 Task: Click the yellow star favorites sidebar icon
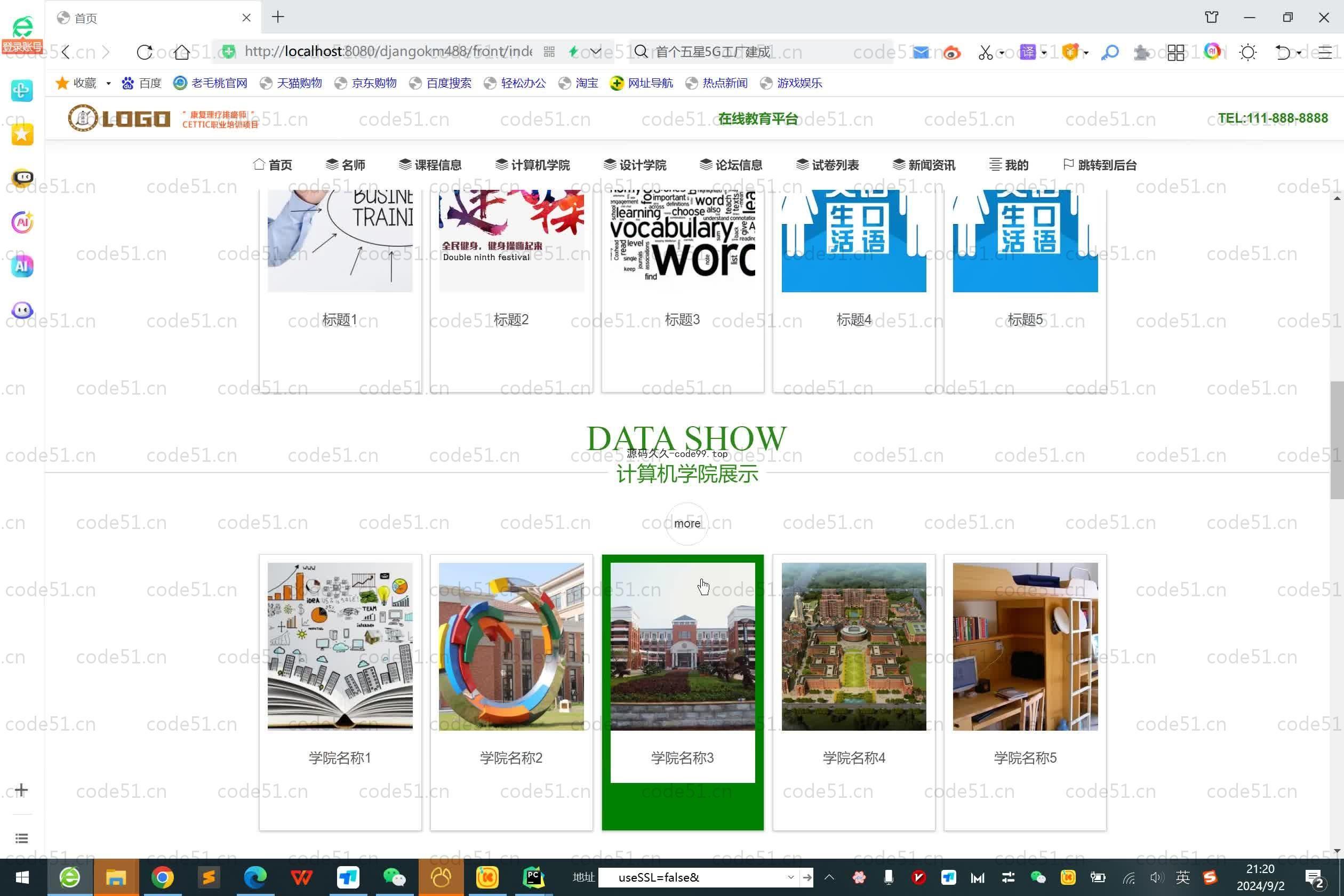pyautogui.click(x=22, y=134)
